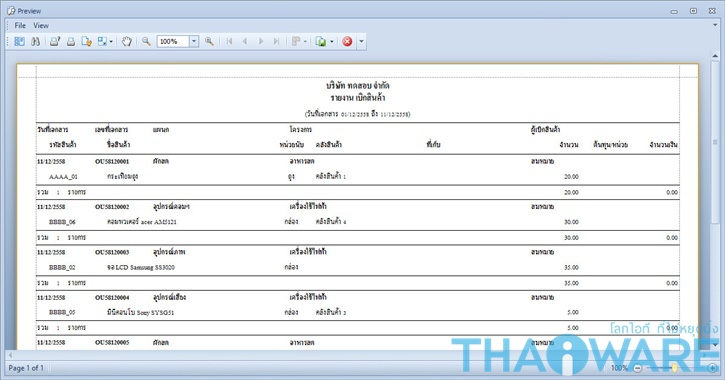The height and width of the screenshot is (380, 725).
Task: Open the View menu
Action: tap(41, 25)
